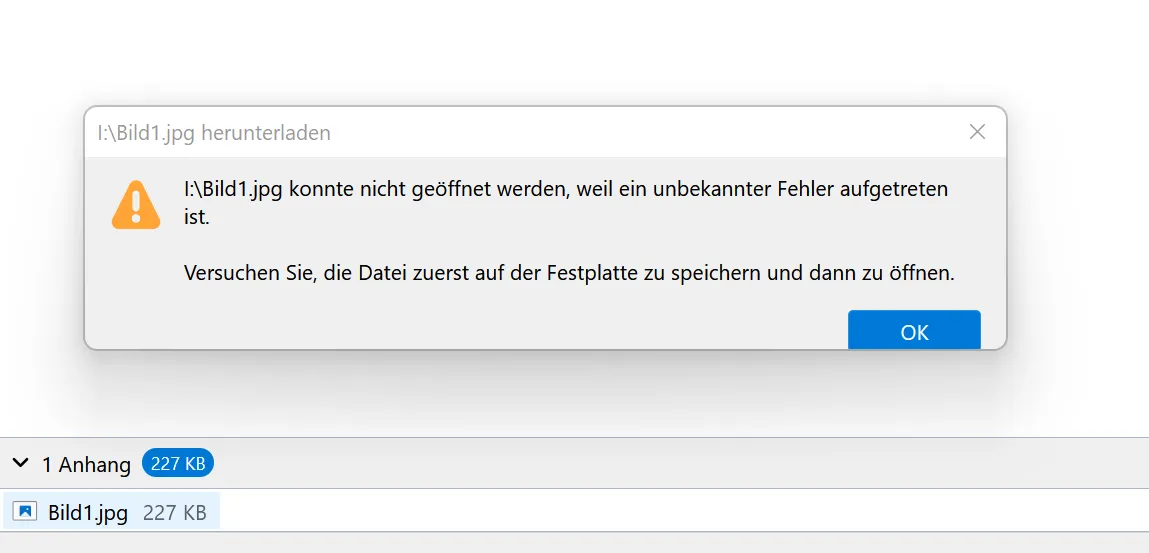Select the Bild1.jpg attachment file name
Viewport: 1149px width, 553px height.
coord(88,512)
